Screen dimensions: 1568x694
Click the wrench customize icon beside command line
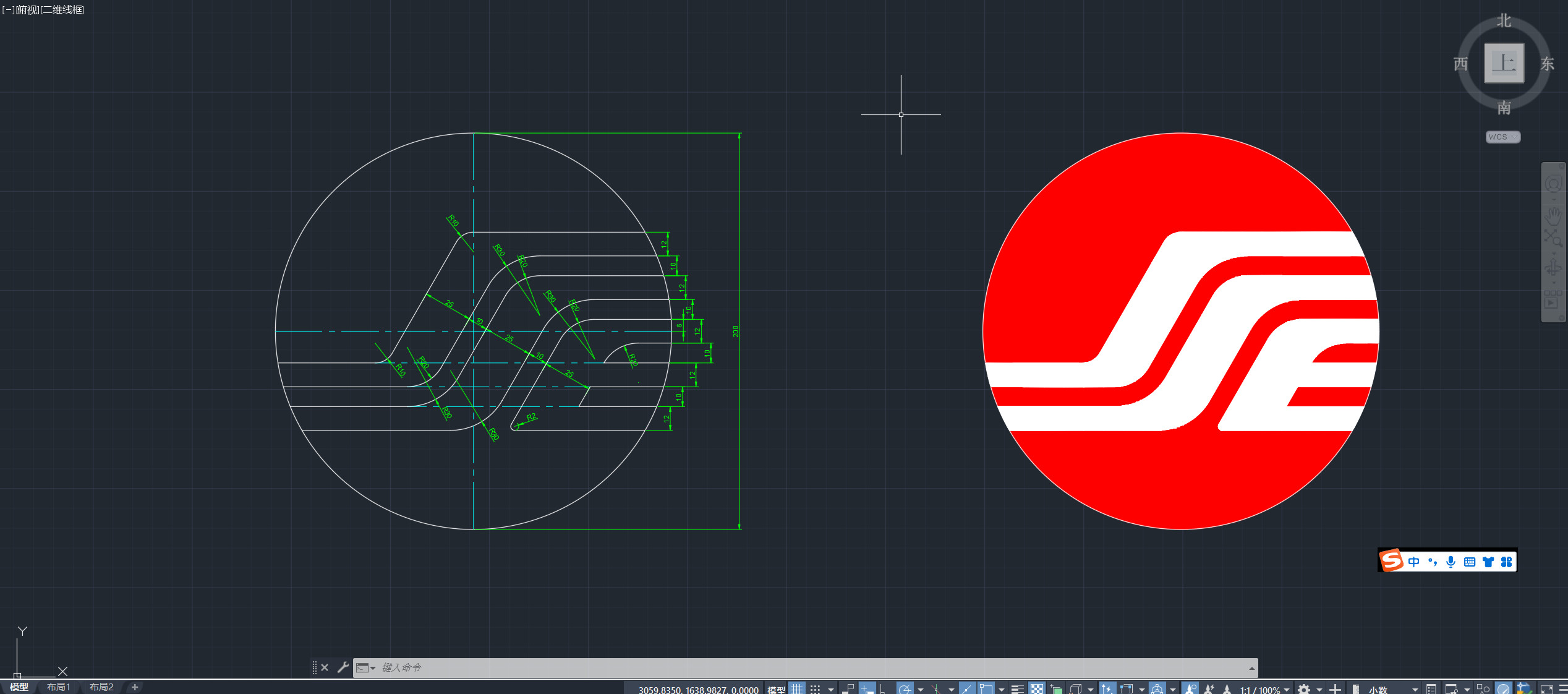point(343,667)
